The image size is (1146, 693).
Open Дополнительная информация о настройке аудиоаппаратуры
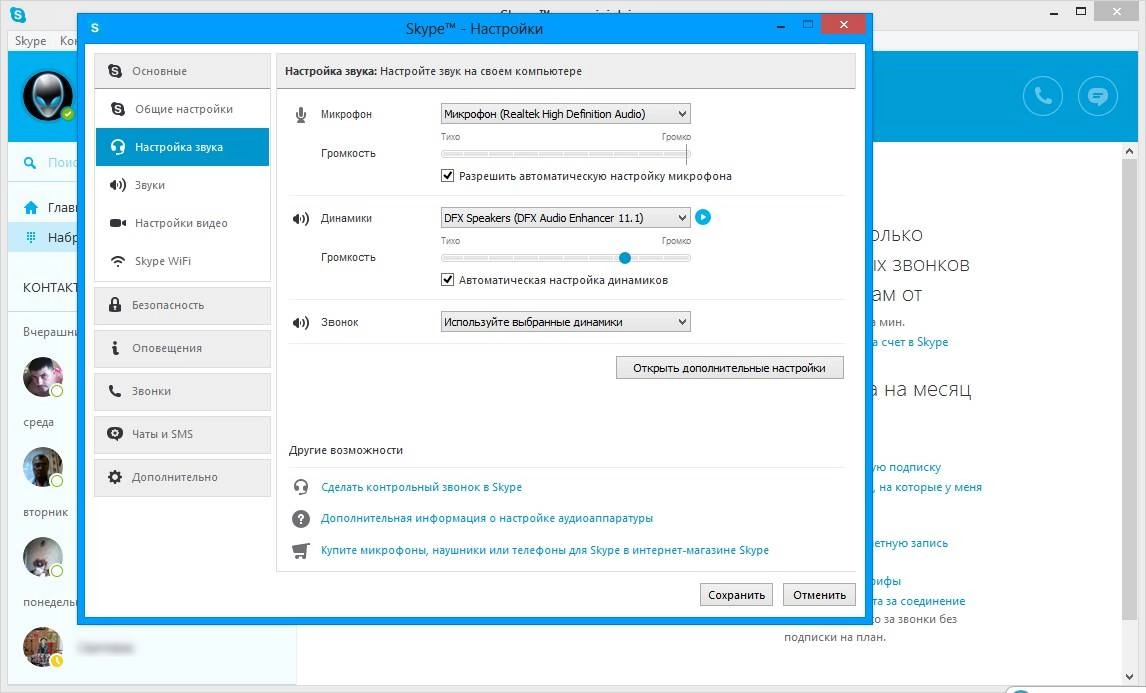click(487, 518)
